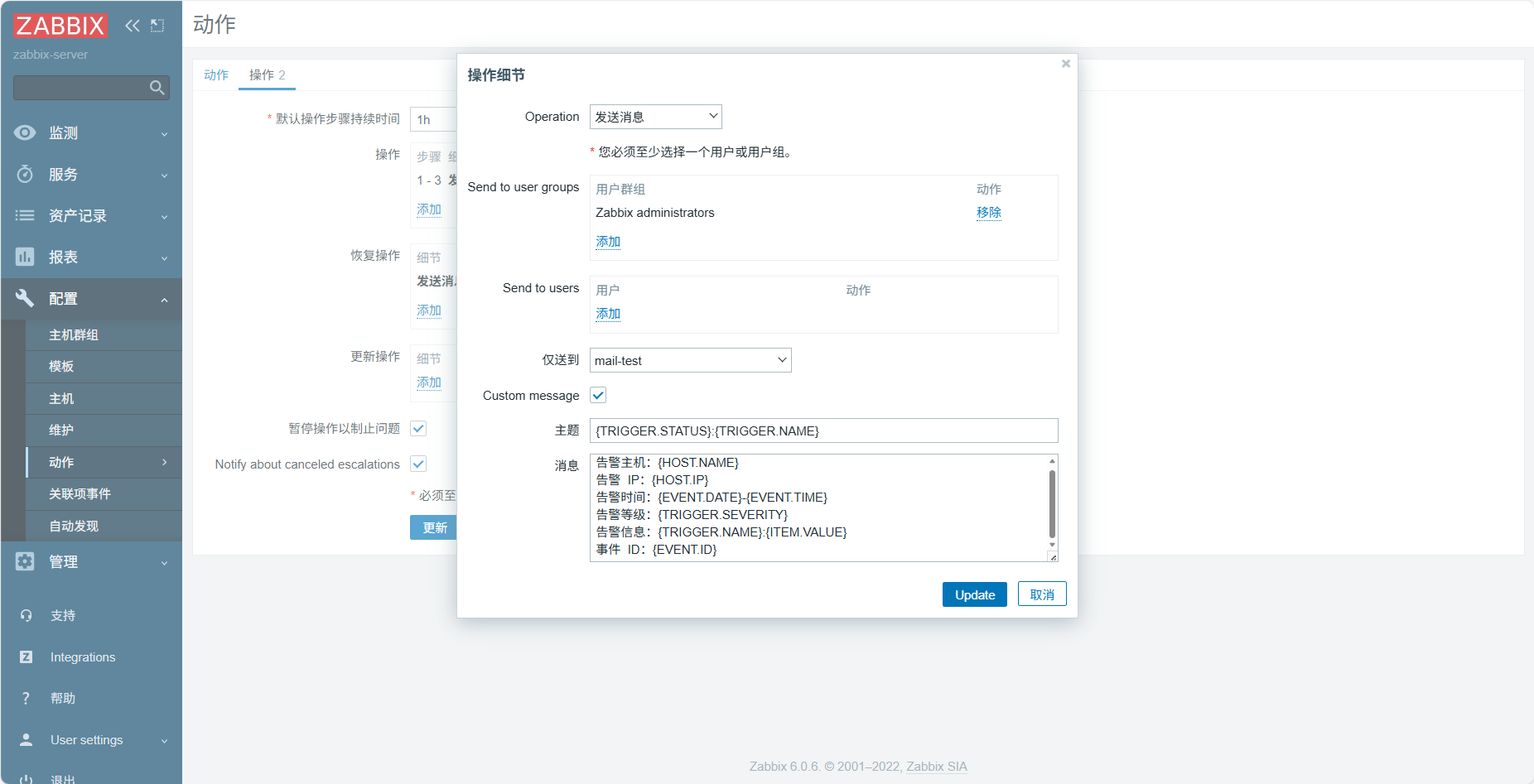This screenshot has width=1534, height=784.
Task: Open 维护 in configuration menu
Action: click(x=104, y=430)
